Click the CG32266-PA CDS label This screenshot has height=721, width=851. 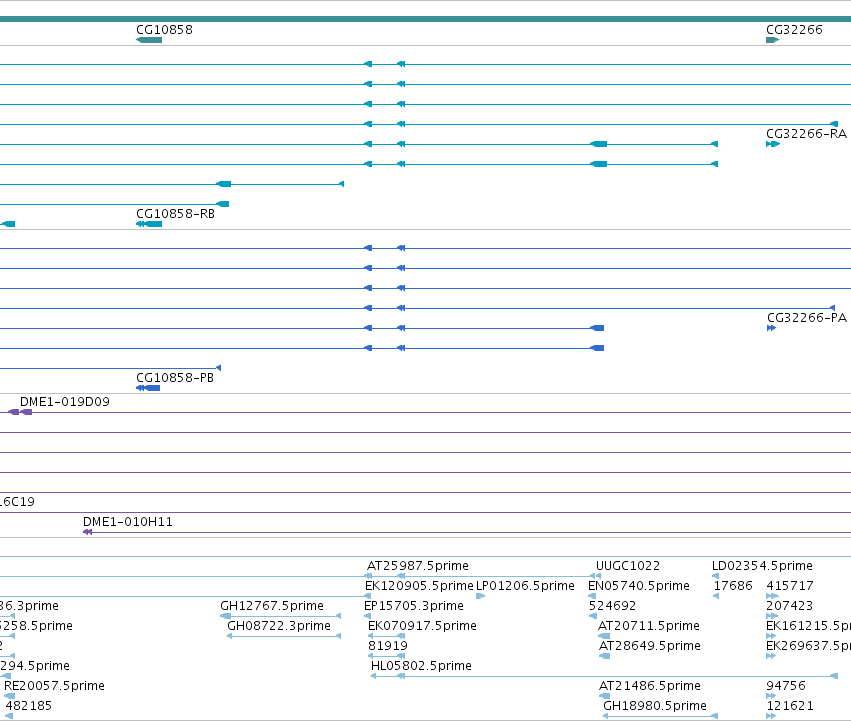tap(806, 318)
